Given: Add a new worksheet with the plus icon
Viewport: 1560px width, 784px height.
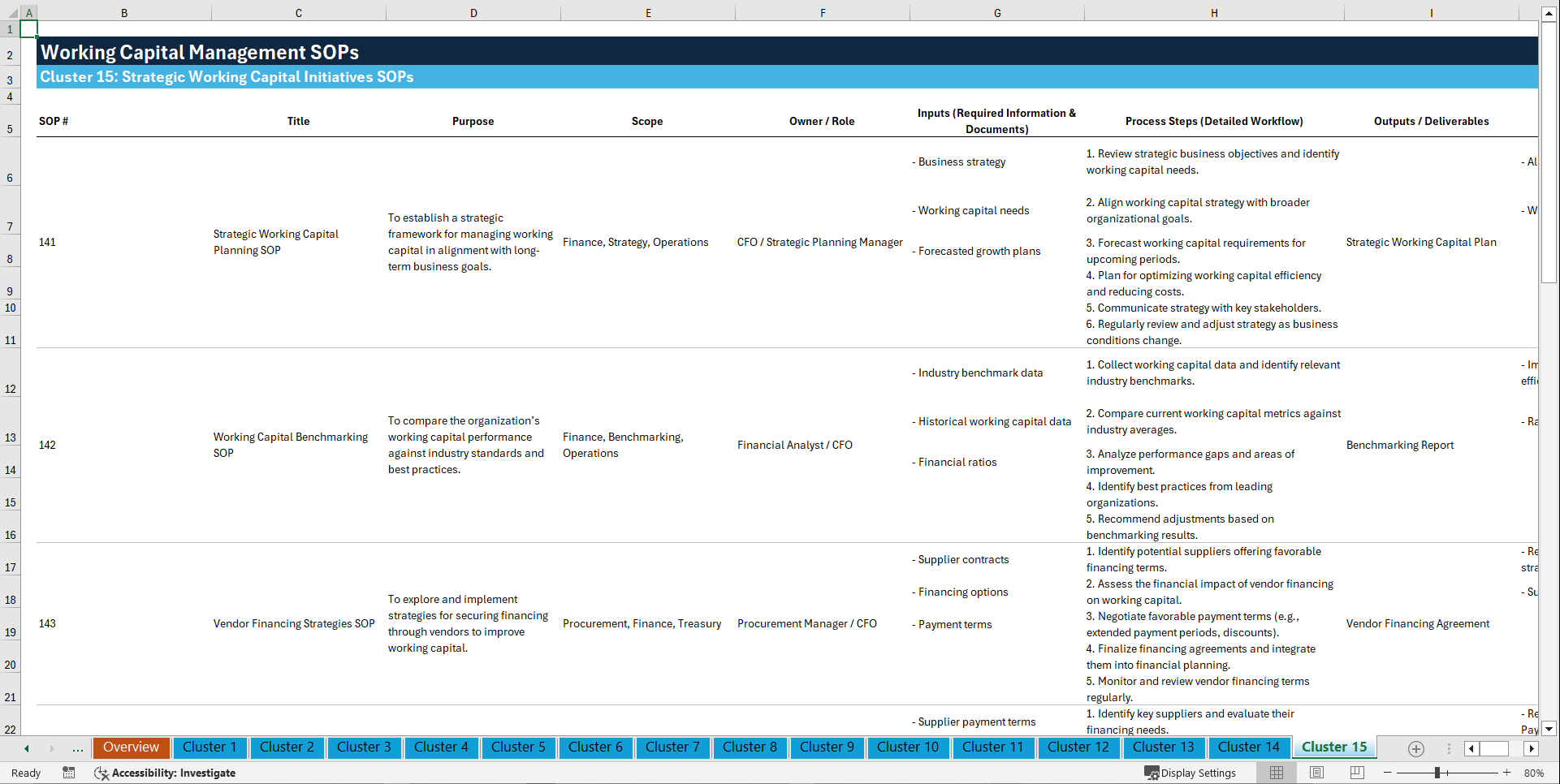Looking at the screenshot, I should [1416, 749].
